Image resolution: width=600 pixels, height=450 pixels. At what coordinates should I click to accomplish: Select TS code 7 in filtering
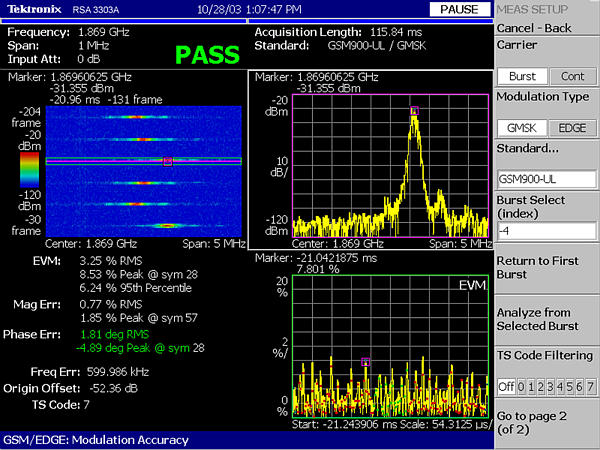coord(590,386)
